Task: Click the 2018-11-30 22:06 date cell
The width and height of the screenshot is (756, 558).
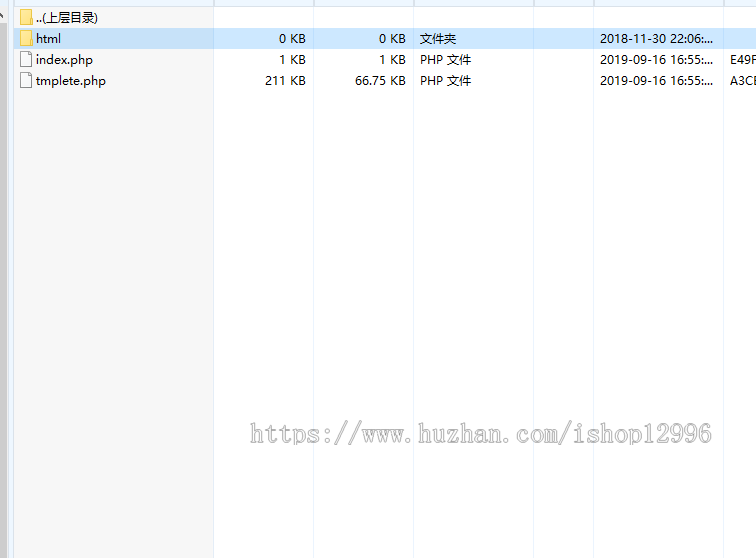Action: pyautogui.click(x=656, y=39)
